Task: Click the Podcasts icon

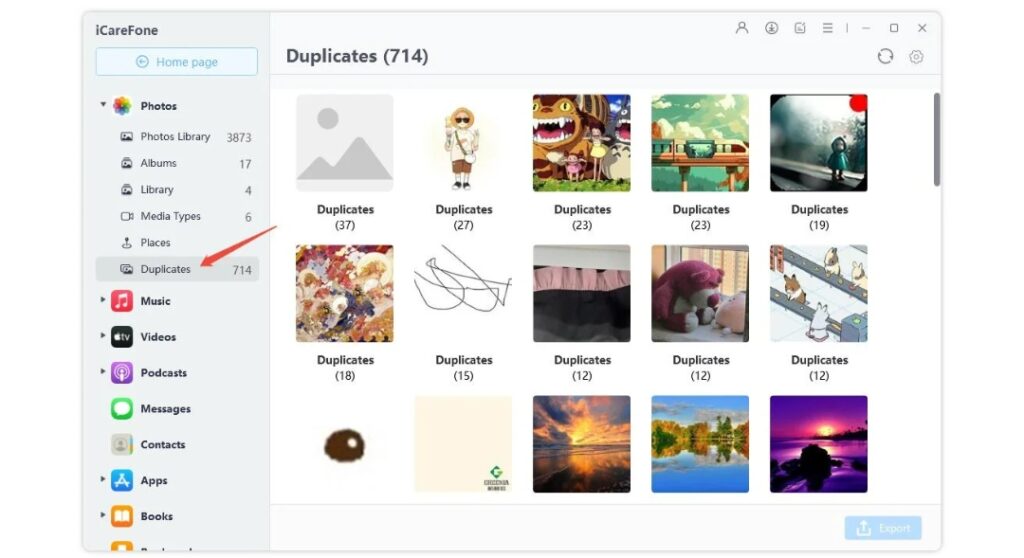Action: (122, 373)
